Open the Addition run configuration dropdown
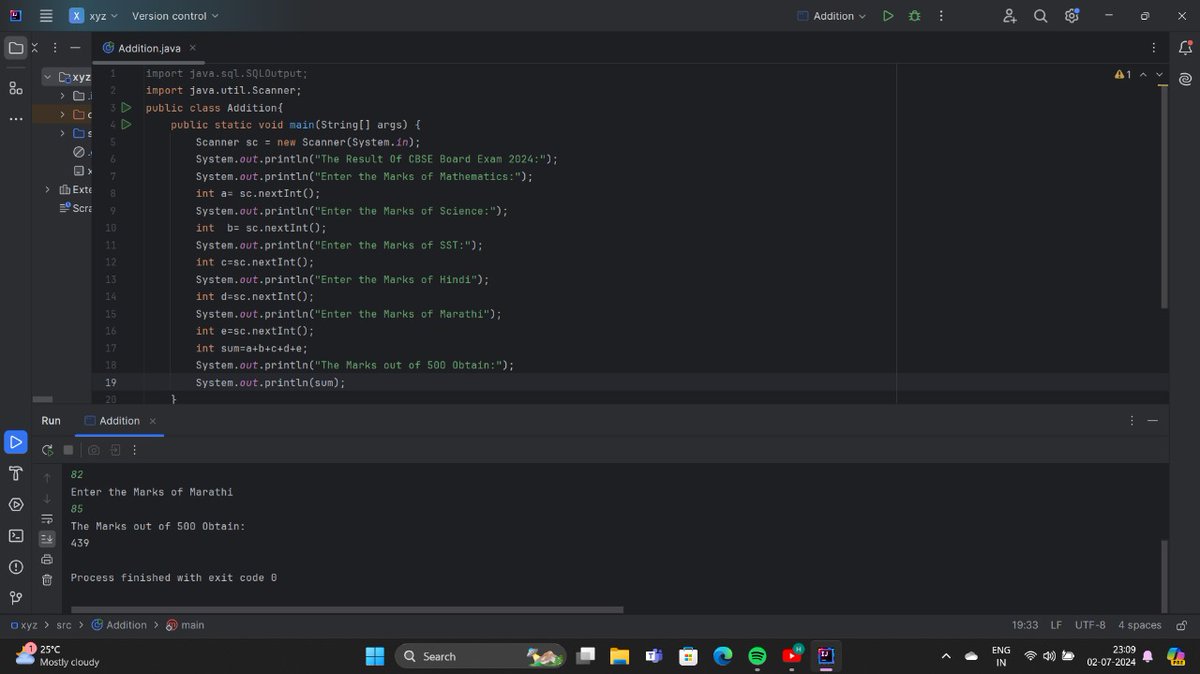The height and width of the screenshot is (674, 1200). [x=832, y=16]
